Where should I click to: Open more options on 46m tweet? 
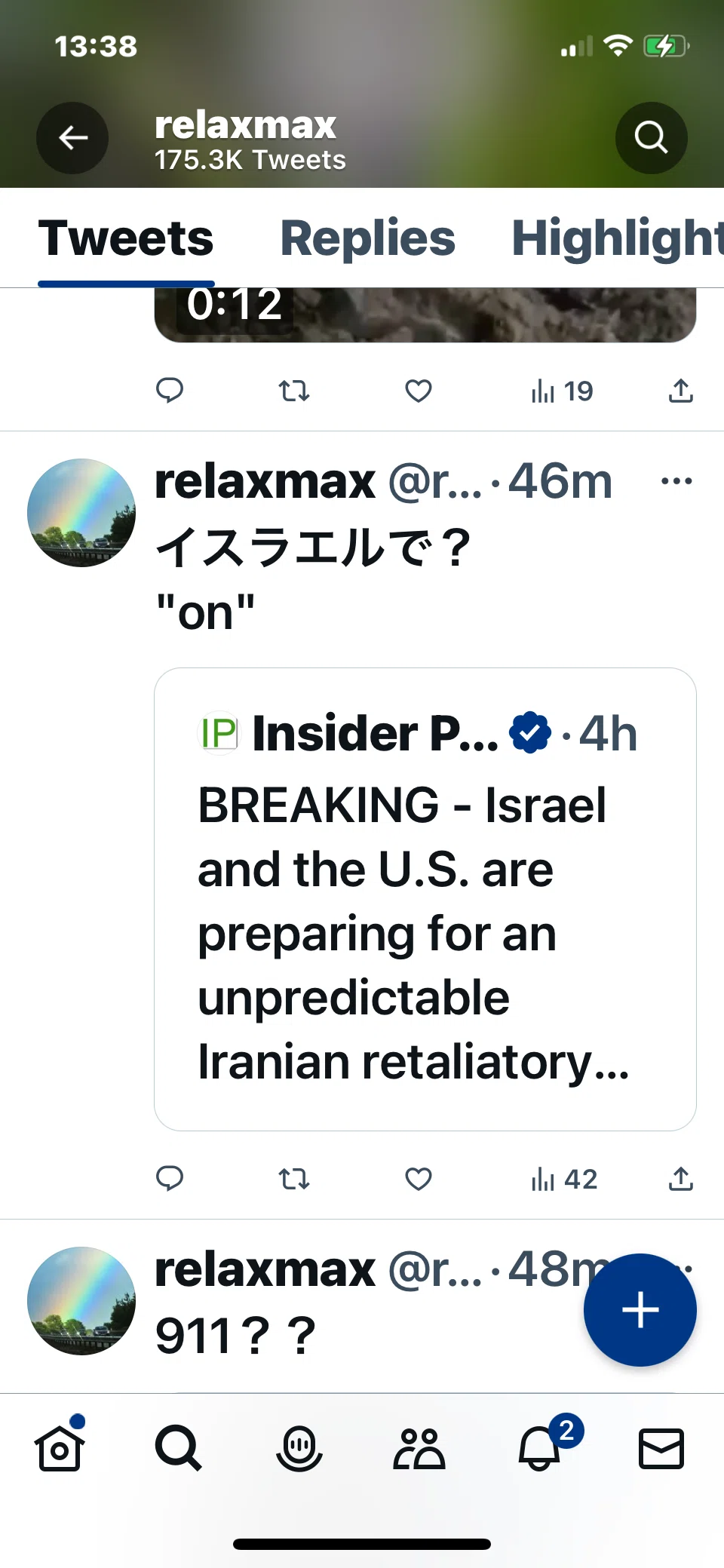click(x=676, y=480)
